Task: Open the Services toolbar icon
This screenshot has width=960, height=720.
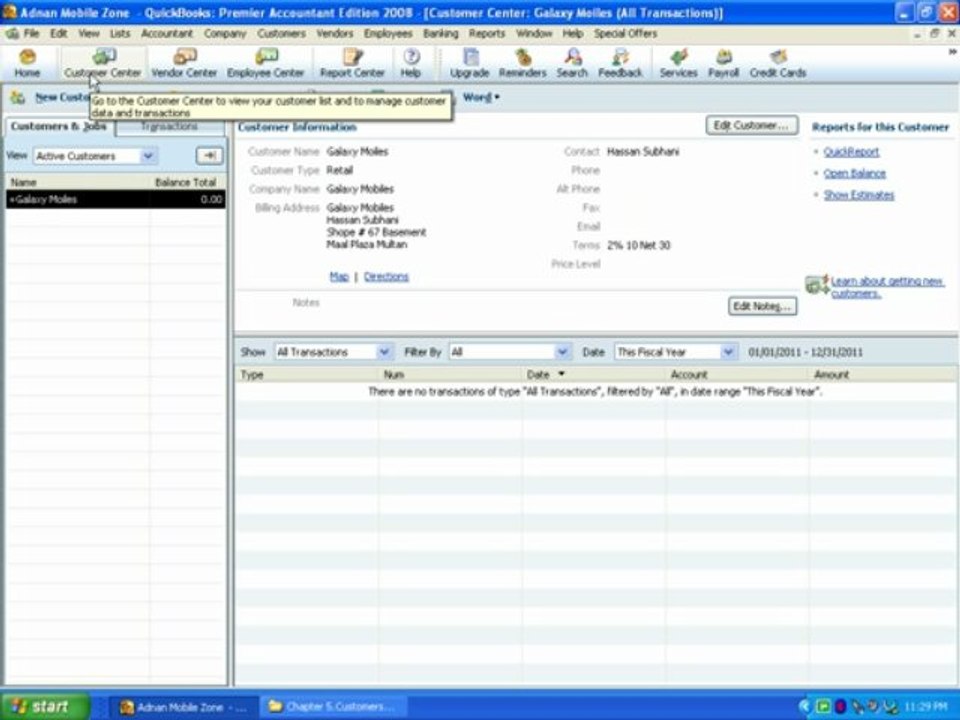Action: (678, 64)
